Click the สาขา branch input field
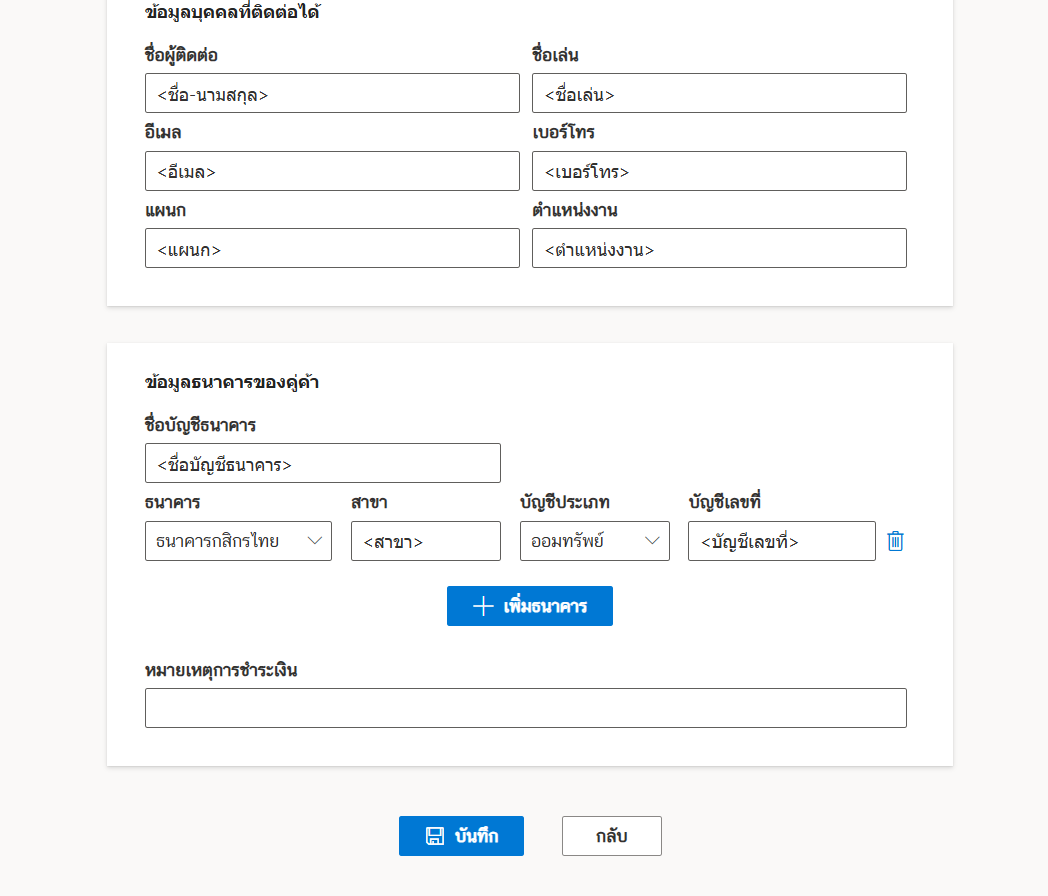The image size is (1048, 896). [x=425, y=541]
